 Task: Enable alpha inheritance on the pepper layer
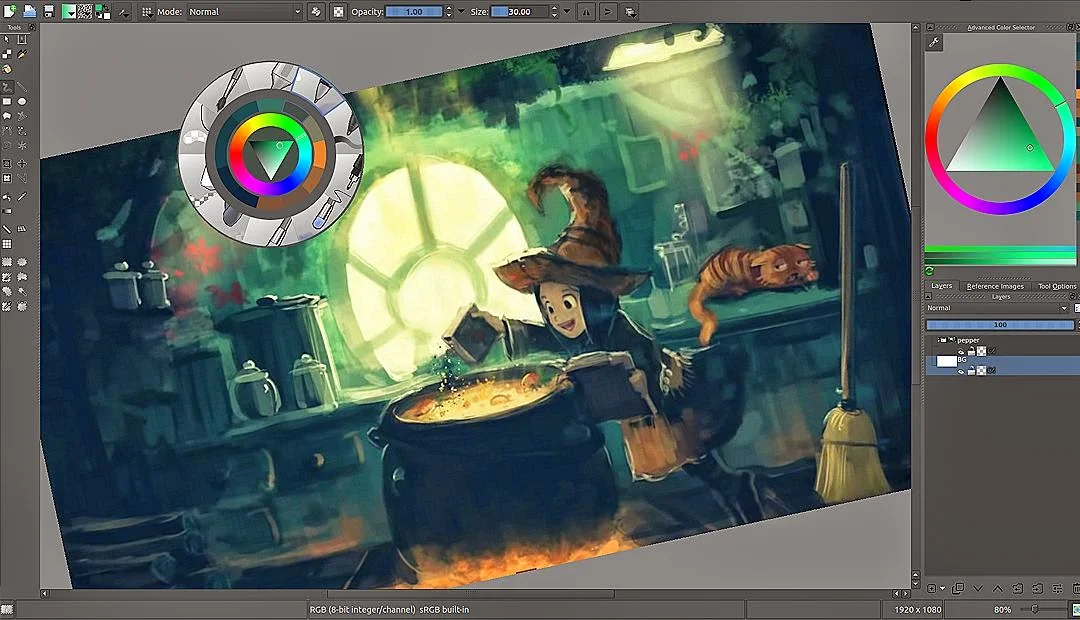pyautogui.click(x=992, y=351)
